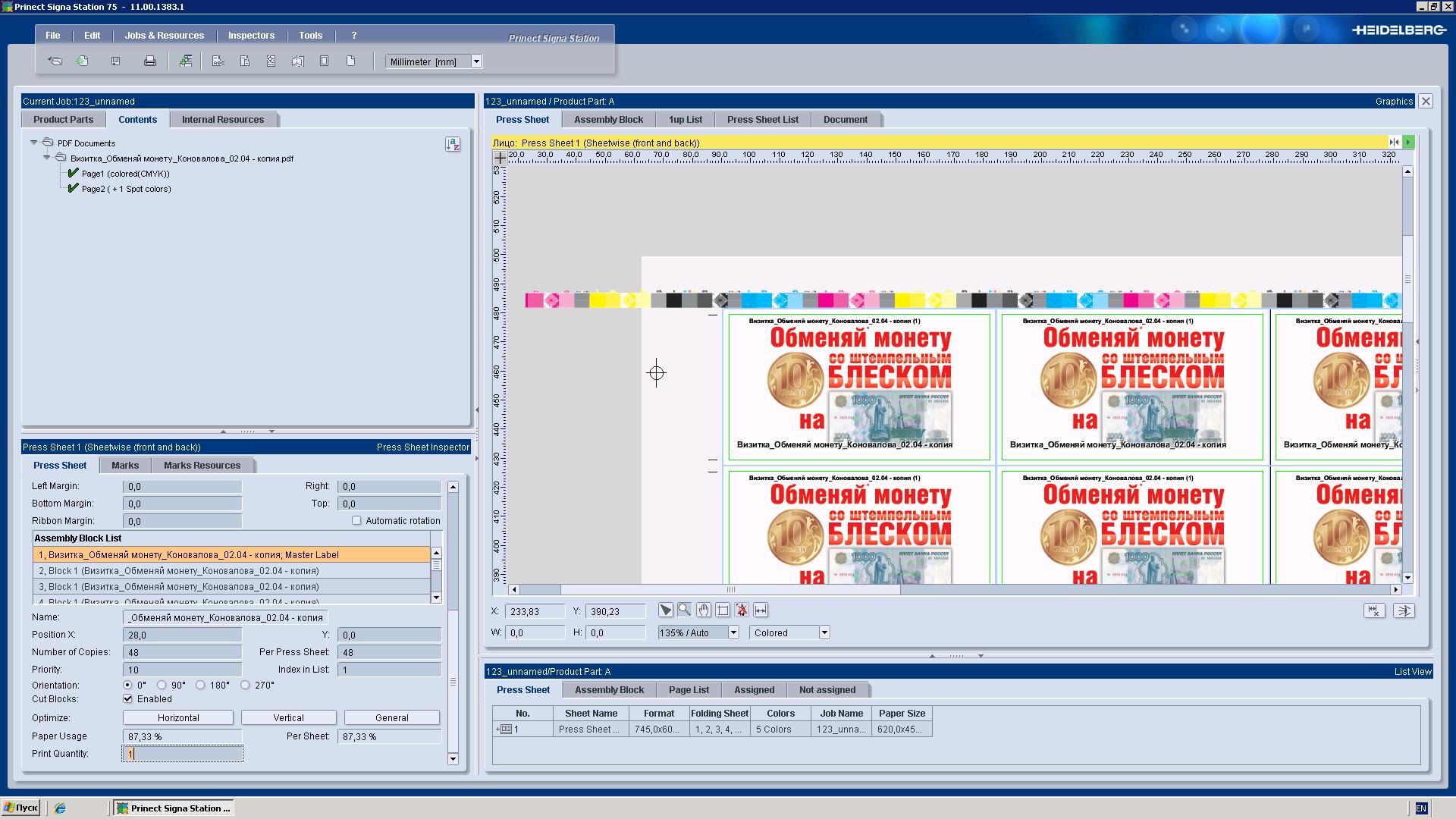Click the A-Z sort icon in Contents

pyautogui.click(x=453, y=144)
